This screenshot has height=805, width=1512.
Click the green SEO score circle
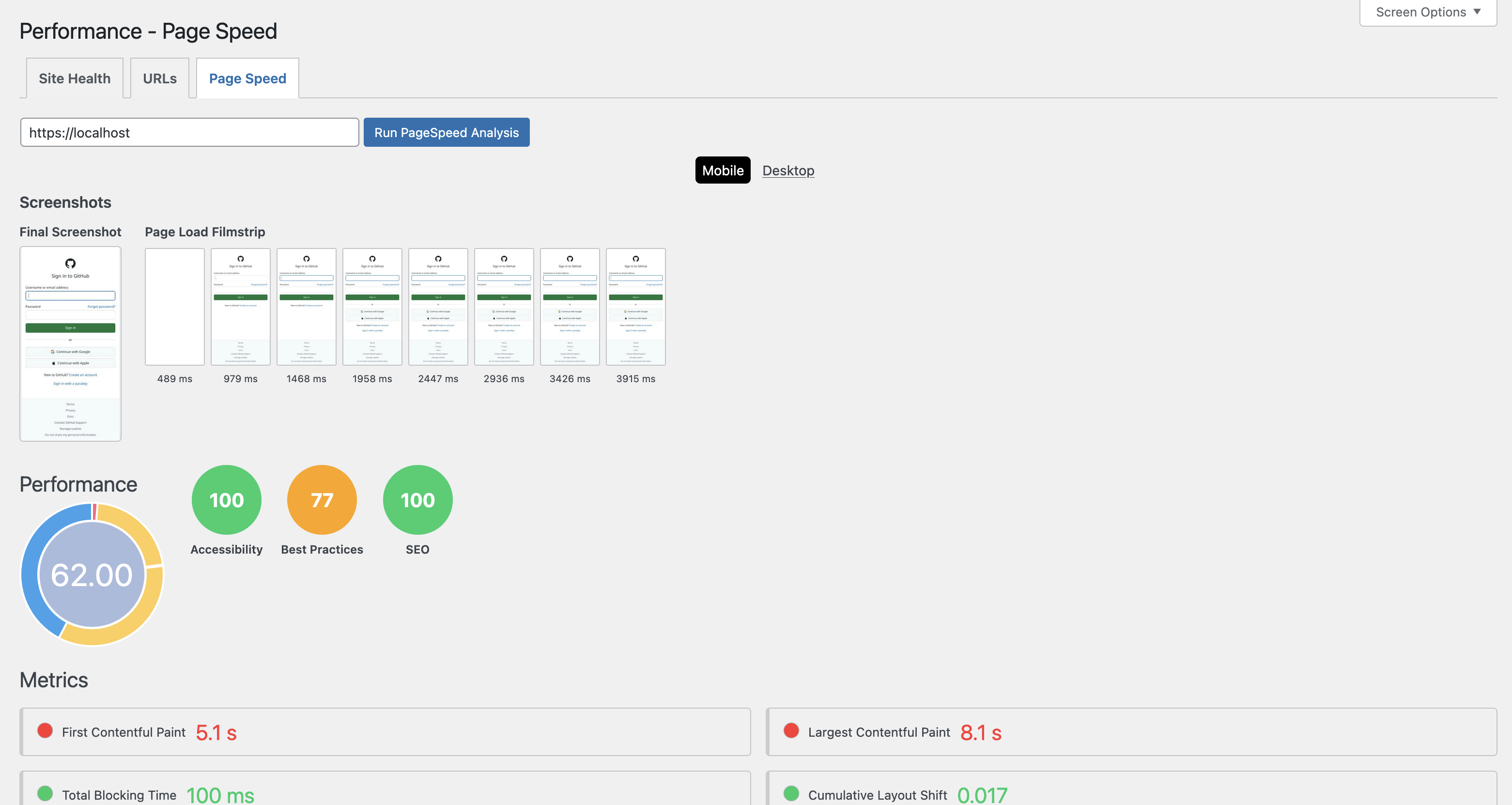click(x=417, y=500)
